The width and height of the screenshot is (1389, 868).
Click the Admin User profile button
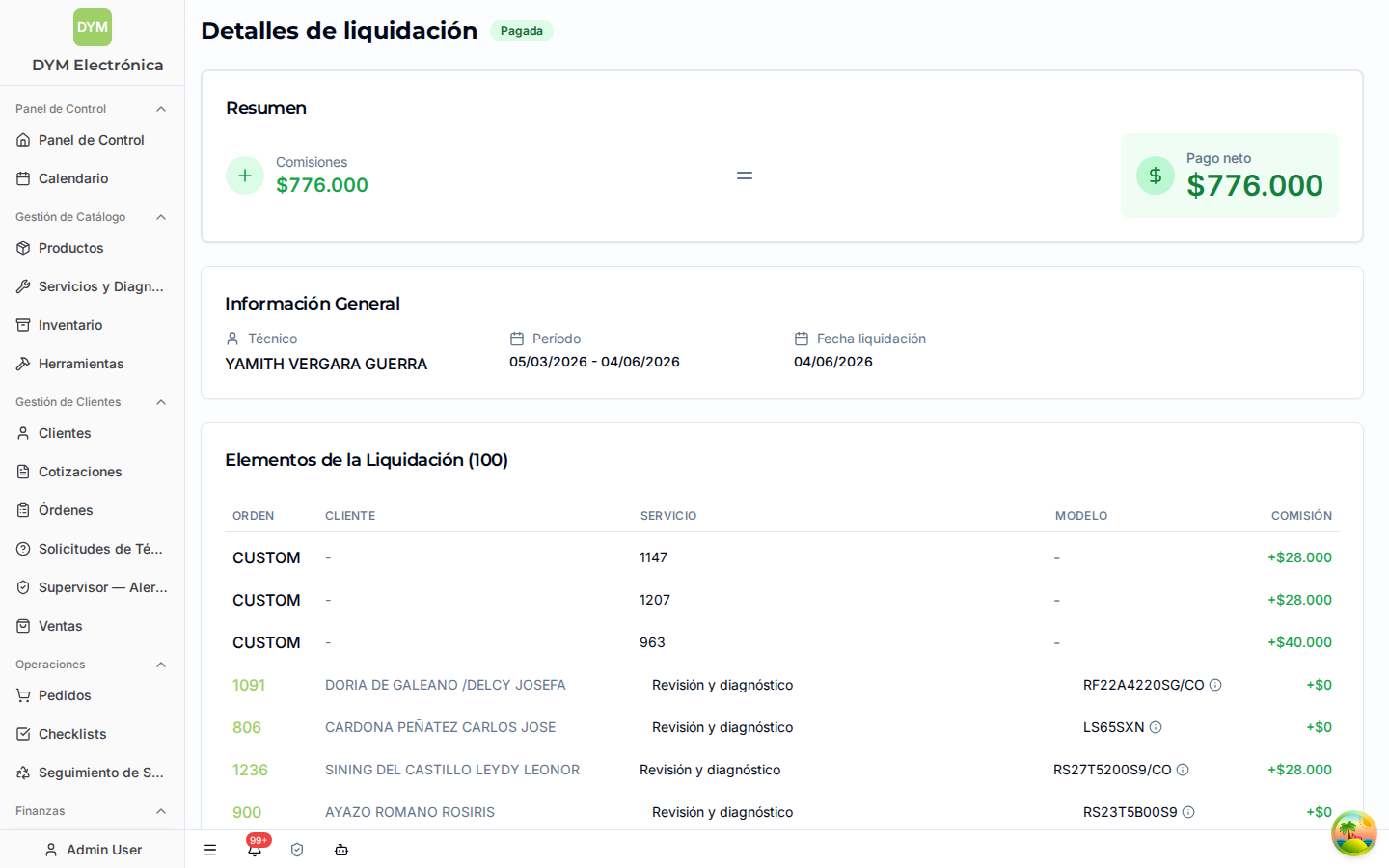[x=93, y=850]
